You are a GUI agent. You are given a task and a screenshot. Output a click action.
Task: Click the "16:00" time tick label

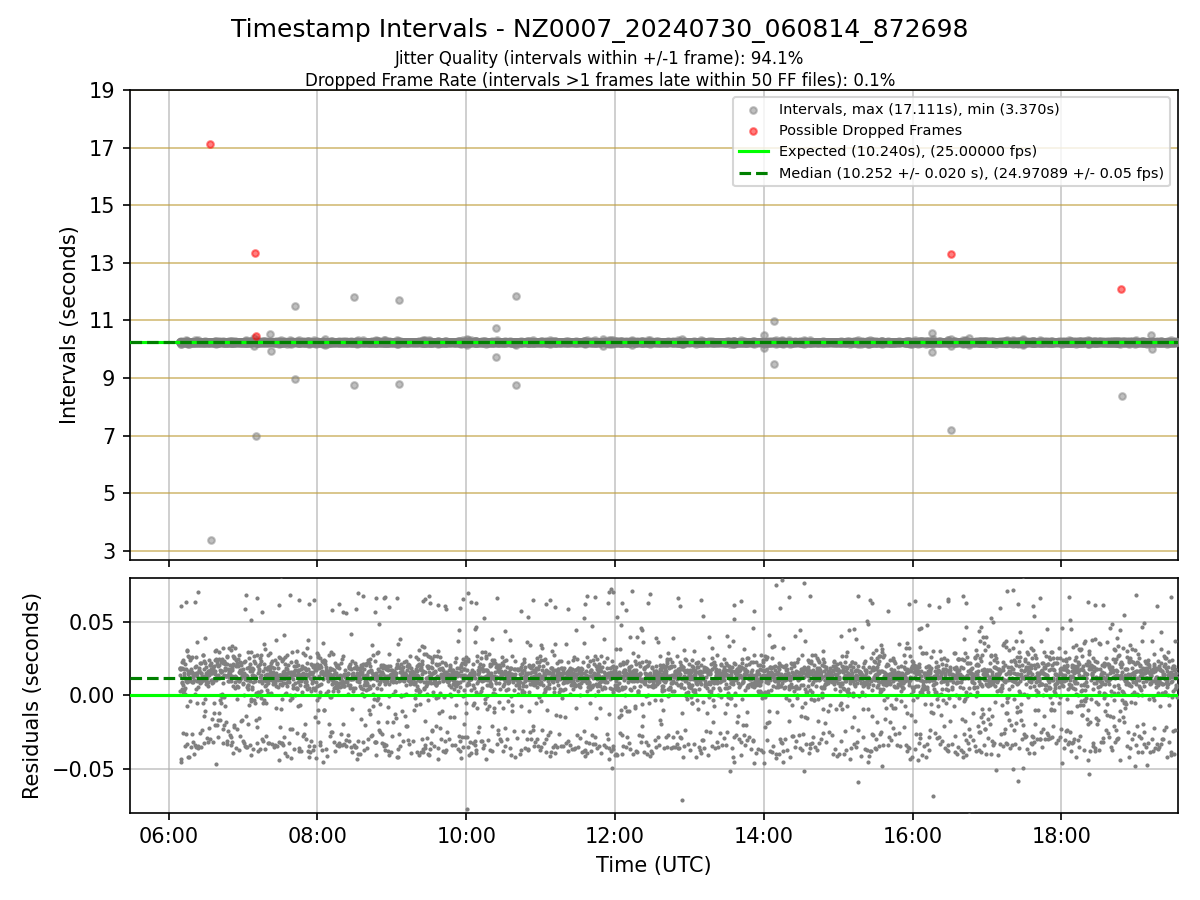pos(912,834)
